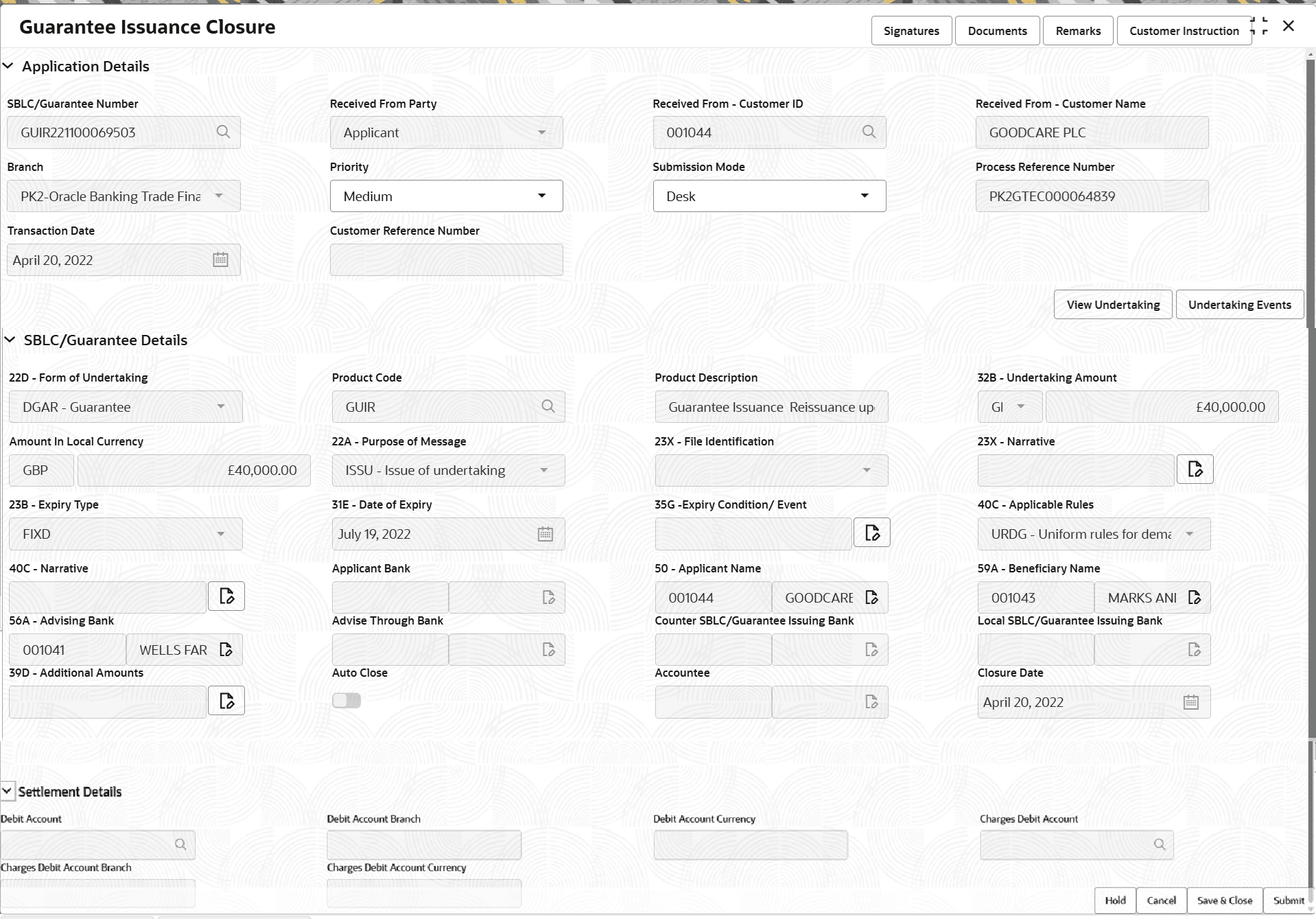Open the Branch dropdown
The image size is (1316, 919).
tap(124, 196)
